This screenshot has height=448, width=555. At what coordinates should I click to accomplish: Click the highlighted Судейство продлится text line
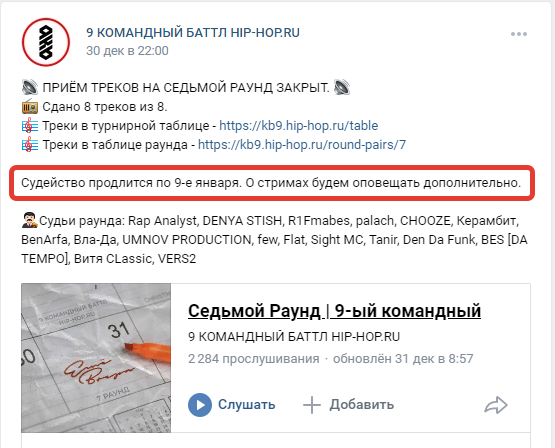(x=271, y=183)
